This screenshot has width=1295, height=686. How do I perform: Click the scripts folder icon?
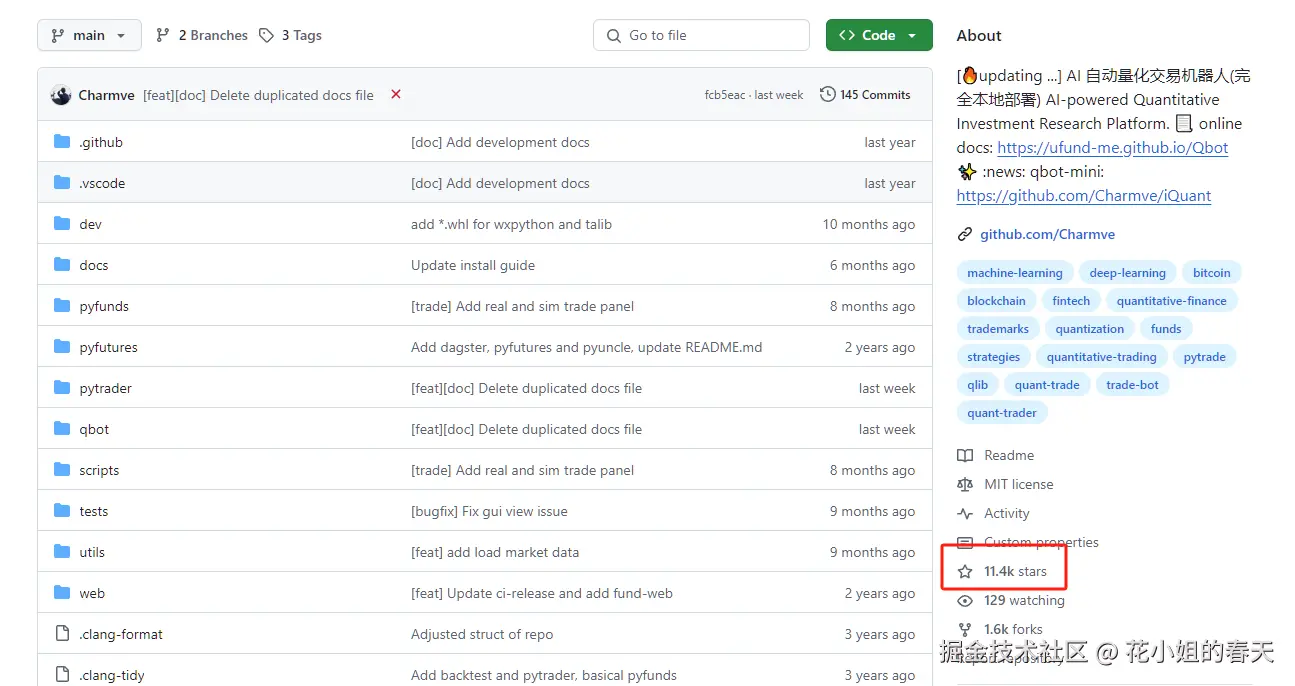(x=62, y=470)
